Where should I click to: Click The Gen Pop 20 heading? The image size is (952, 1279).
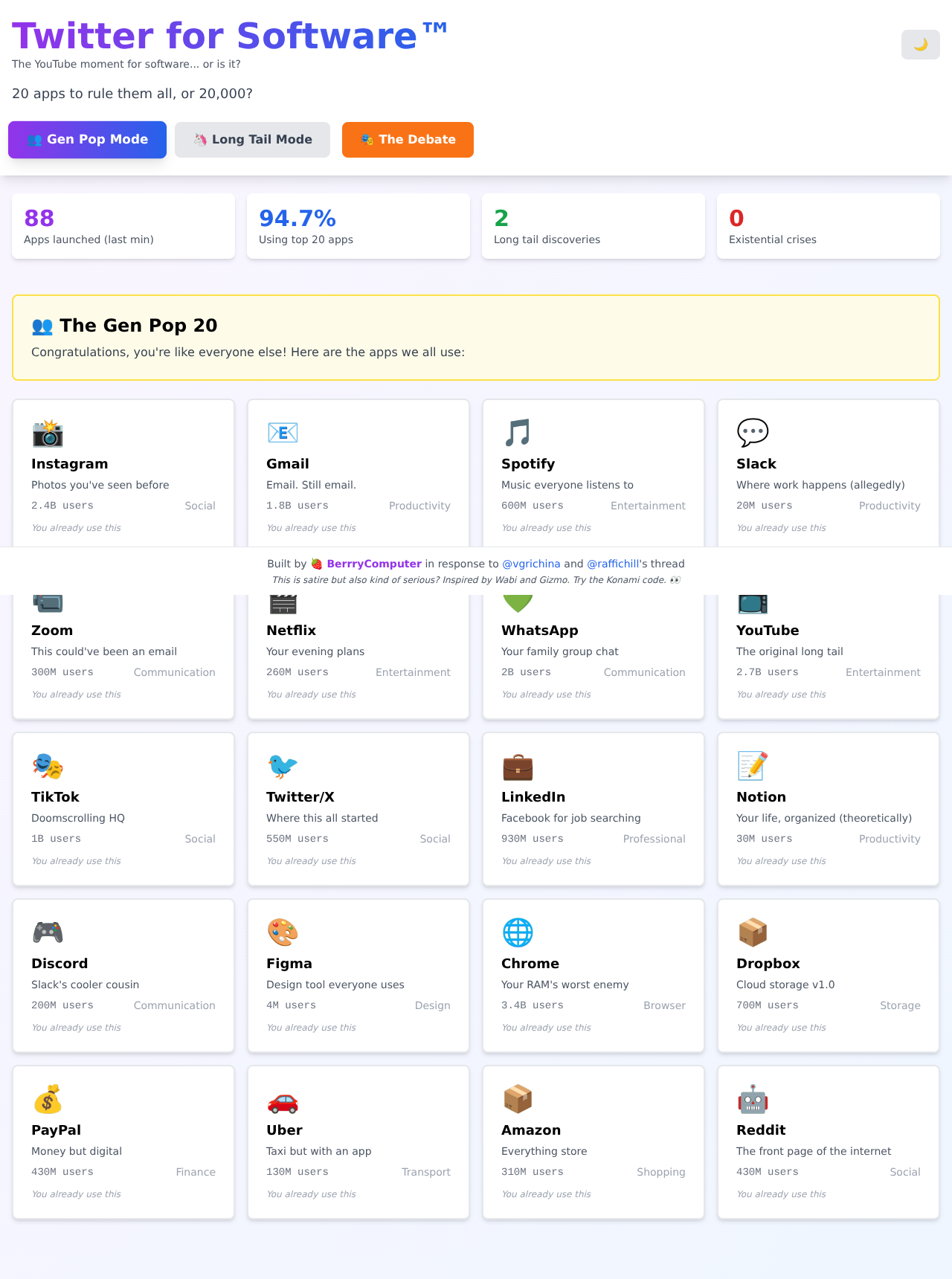click(x=124, y=326)
